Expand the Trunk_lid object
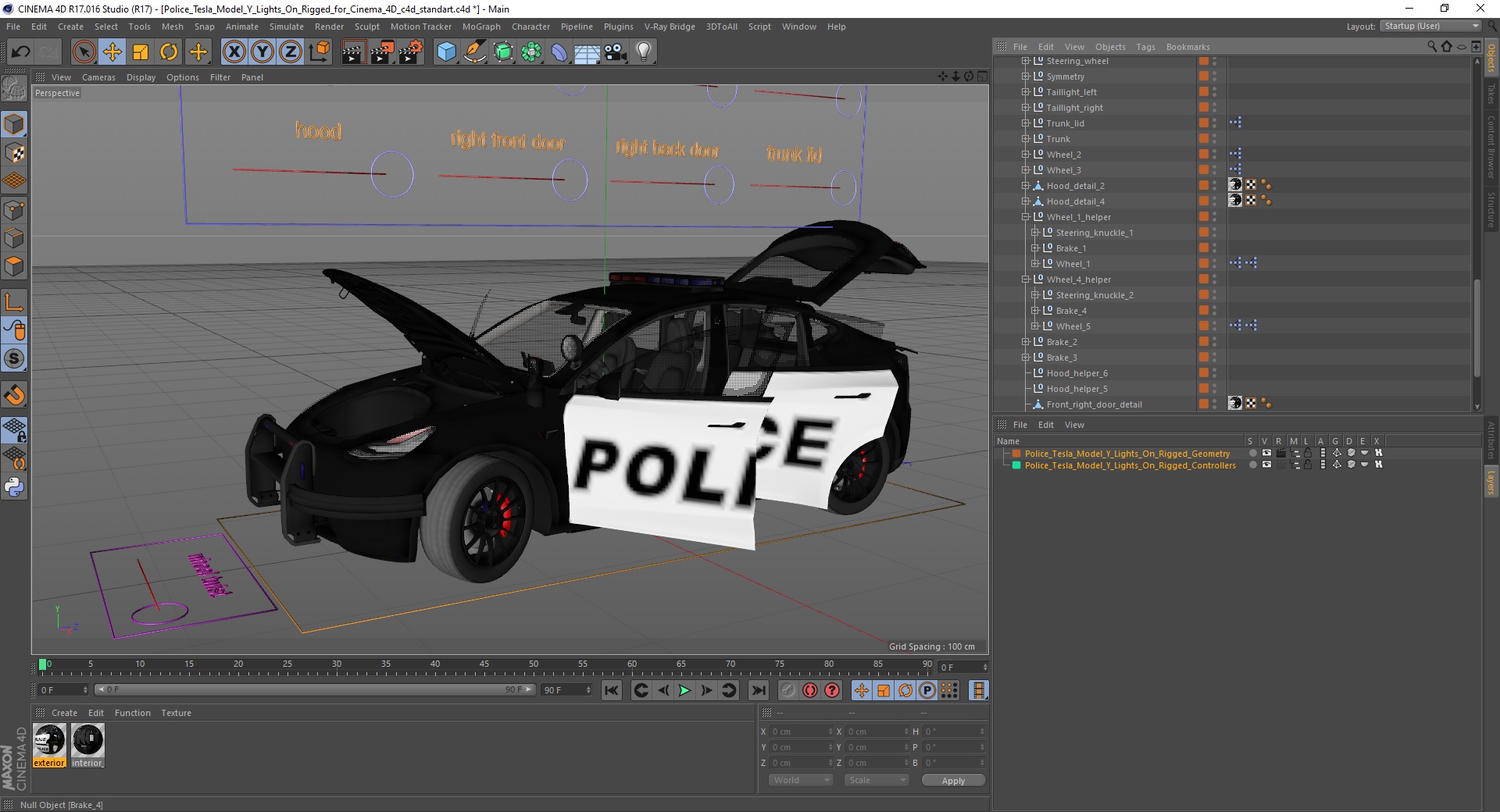The width and height of the screenshot is (1500, 812). 1026,123
